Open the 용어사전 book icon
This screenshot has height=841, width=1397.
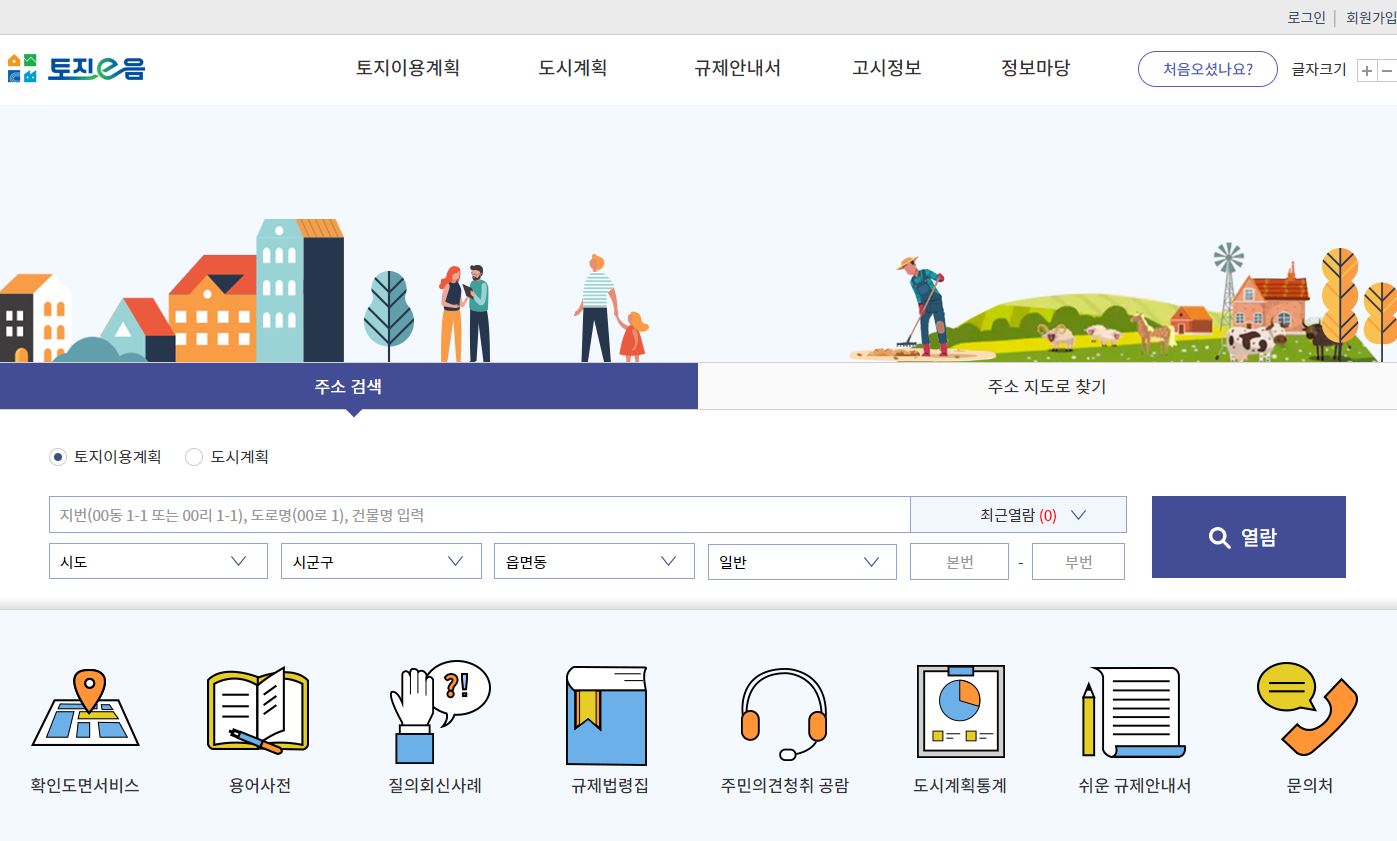[258, 711]
